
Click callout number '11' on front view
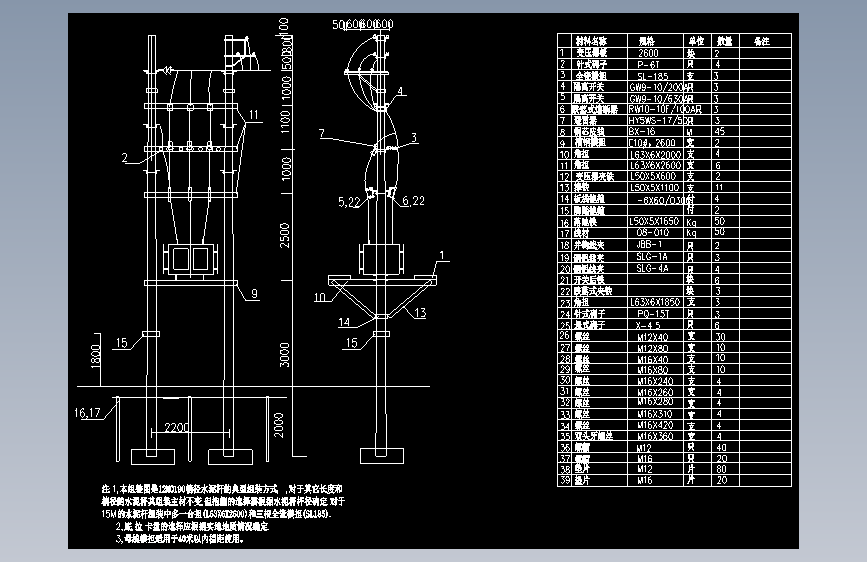pyautogui.click(x=253, y=115)
